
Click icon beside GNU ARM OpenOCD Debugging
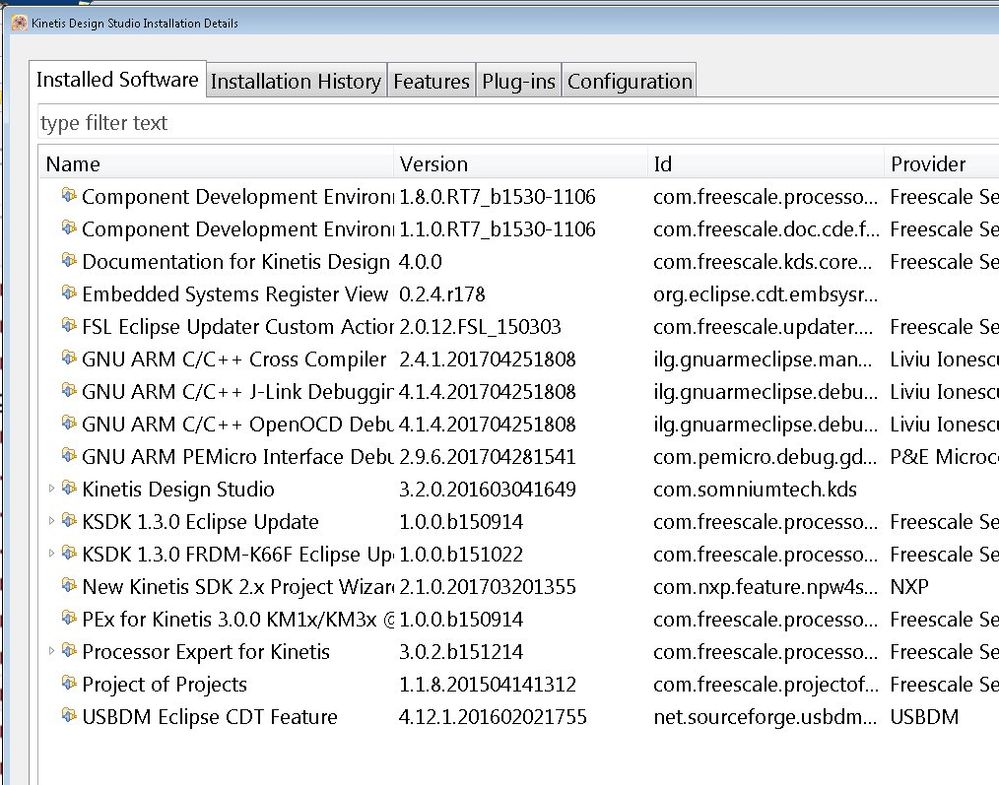(x=69, y=422)
